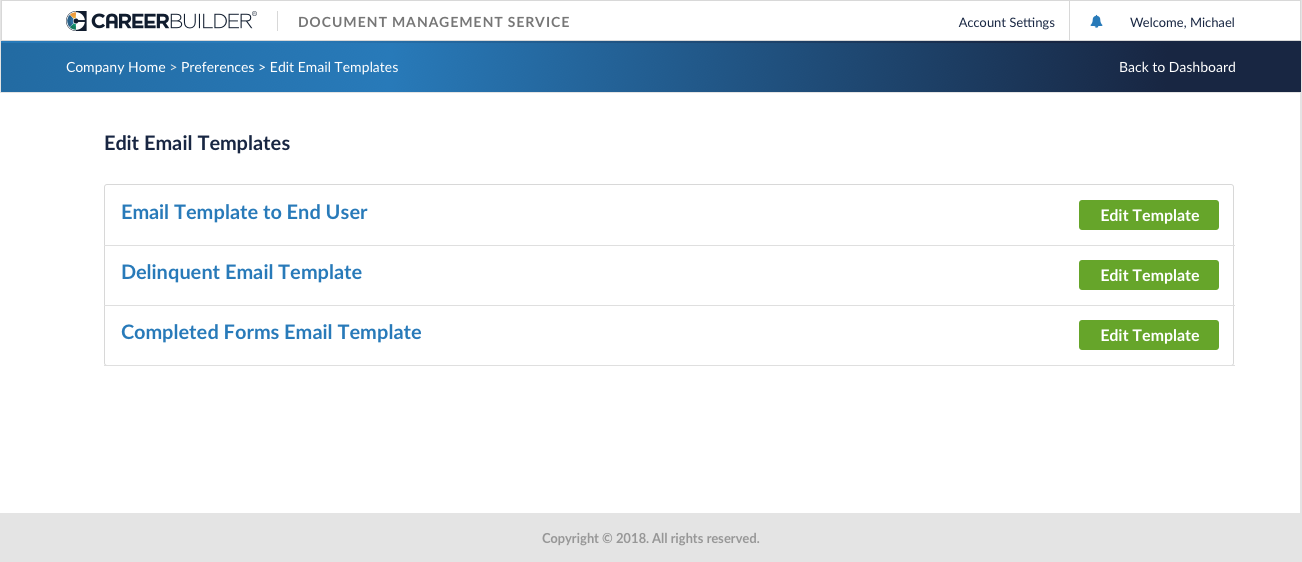Navigate to Company Home breadcrumb
This screenshot has width=1302, height=562.
[x=115, y=67]
